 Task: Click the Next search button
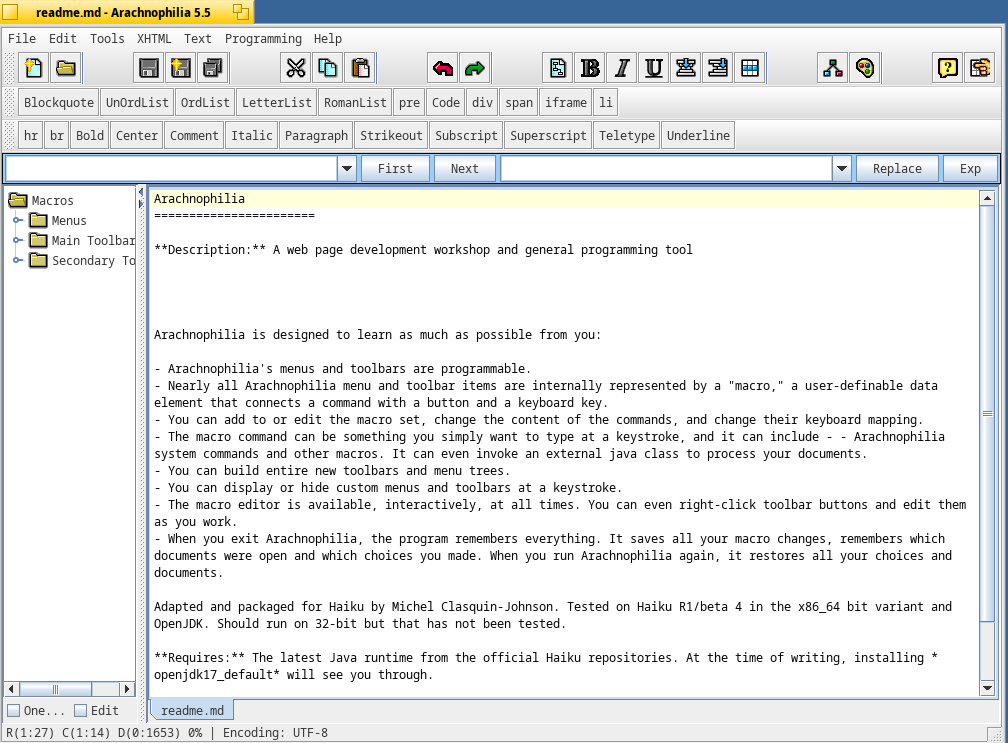pyautogui.click(x=465, y=169)
